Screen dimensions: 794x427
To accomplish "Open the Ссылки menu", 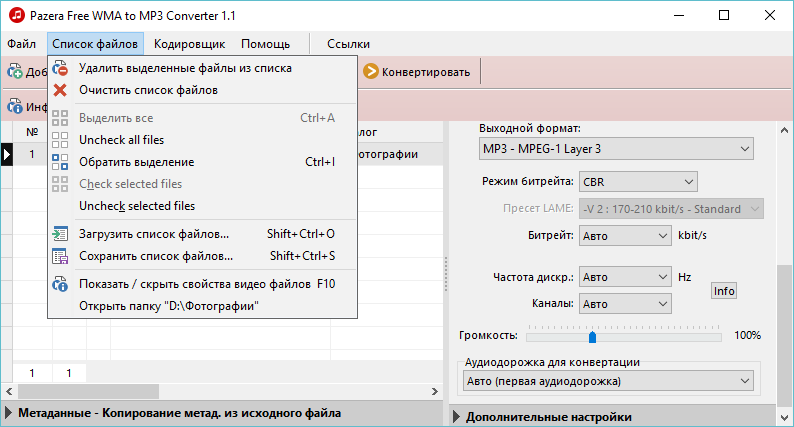I will tap(348, 44).
